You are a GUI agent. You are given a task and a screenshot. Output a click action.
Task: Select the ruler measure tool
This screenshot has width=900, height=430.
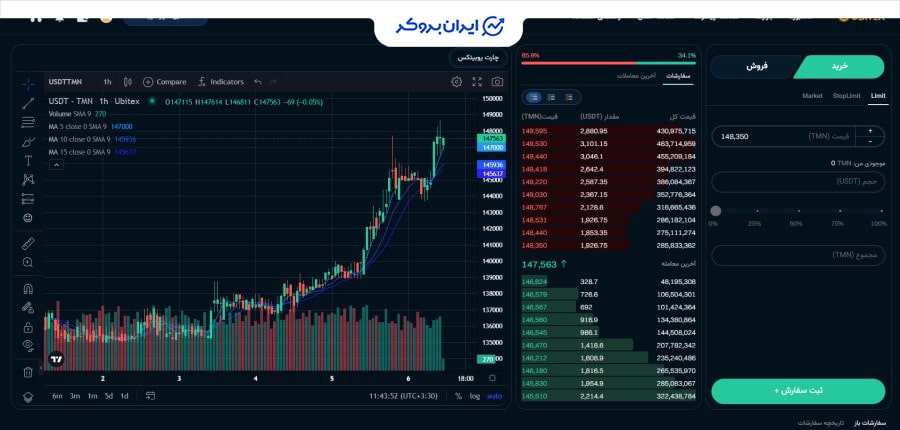click(x=28, y=243)
